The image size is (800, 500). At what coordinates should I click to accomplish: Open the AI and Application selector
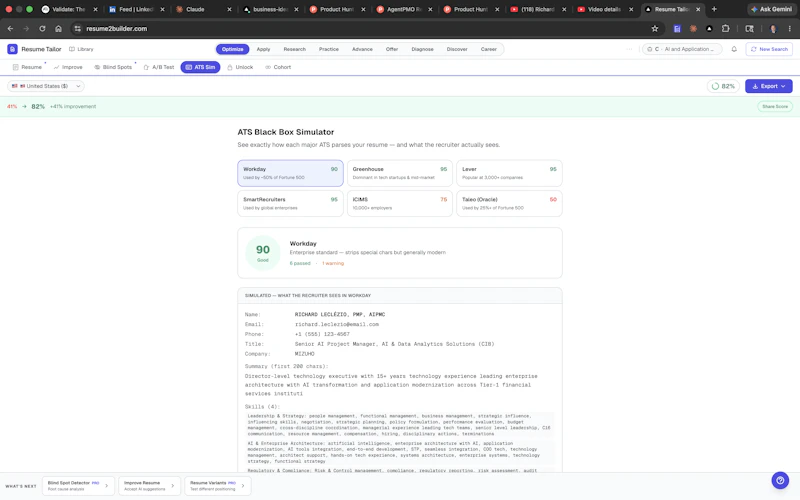[682, 49]
